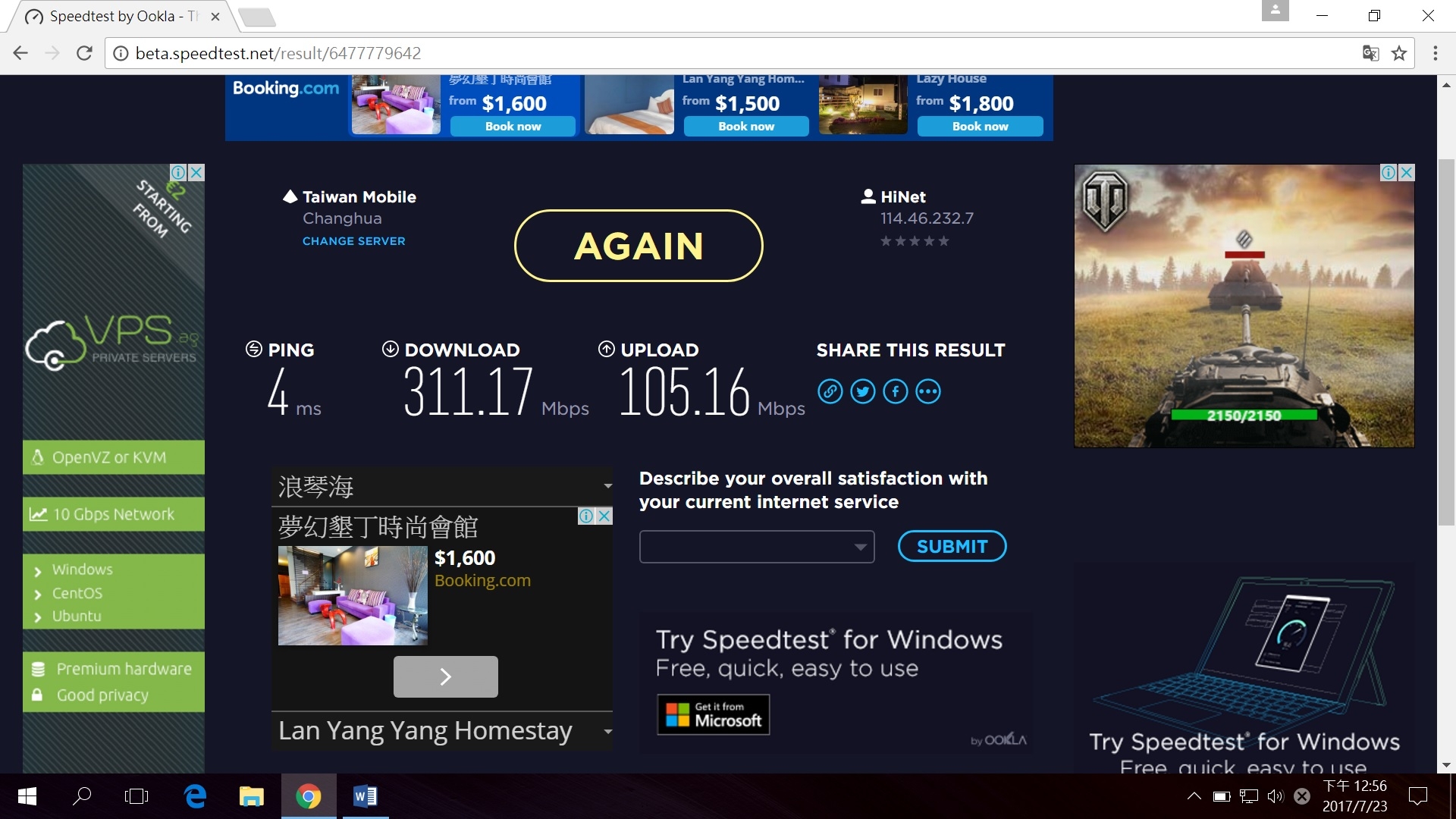Image resolution: width=1456 pixels, height=819 pixels.
Task: Click next arrow in Booking ad
Action: tap(446, 676)
